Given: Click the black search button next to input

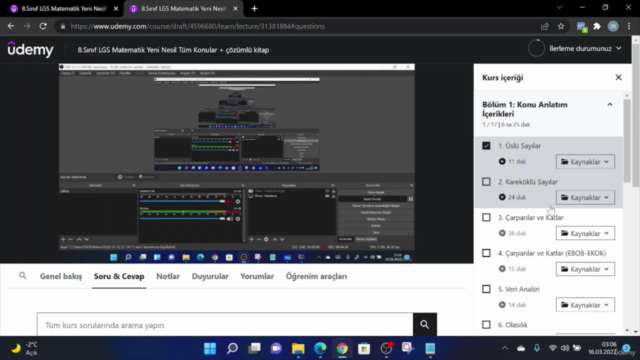Looking at the screenshot, I should 425,325.
